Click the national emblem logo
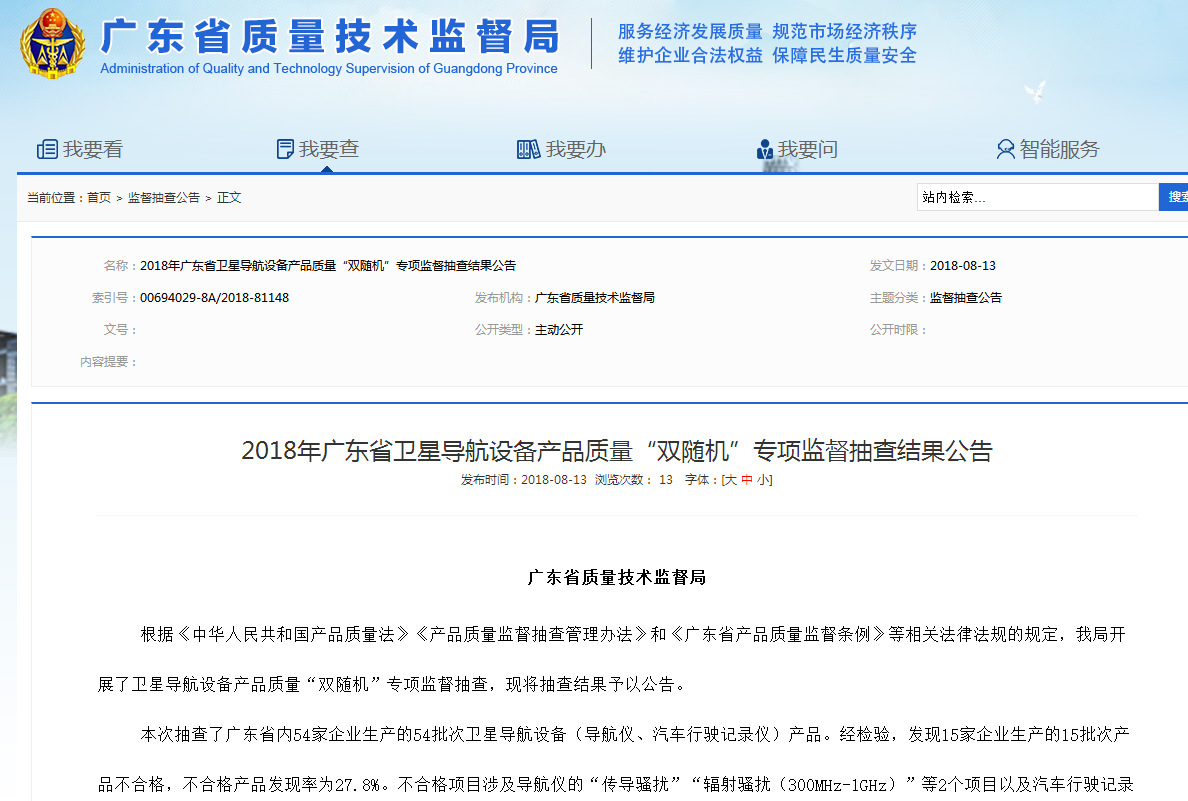The image size is (1188, 801). coord(52,43)
